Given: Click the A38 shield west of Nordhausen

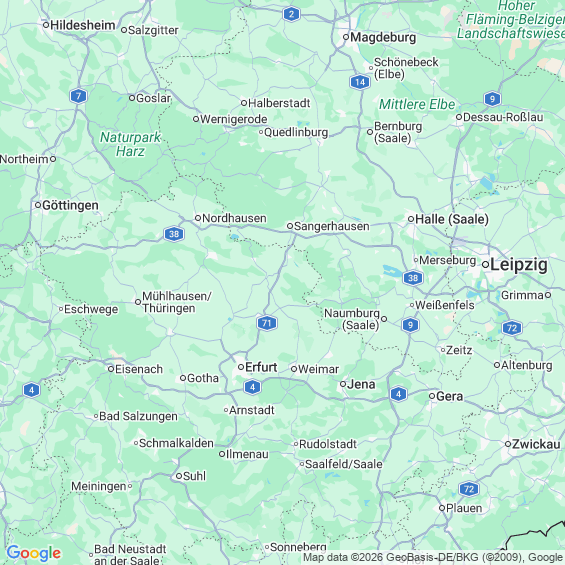Looking at the screenshot, I should tap(174, 234).
